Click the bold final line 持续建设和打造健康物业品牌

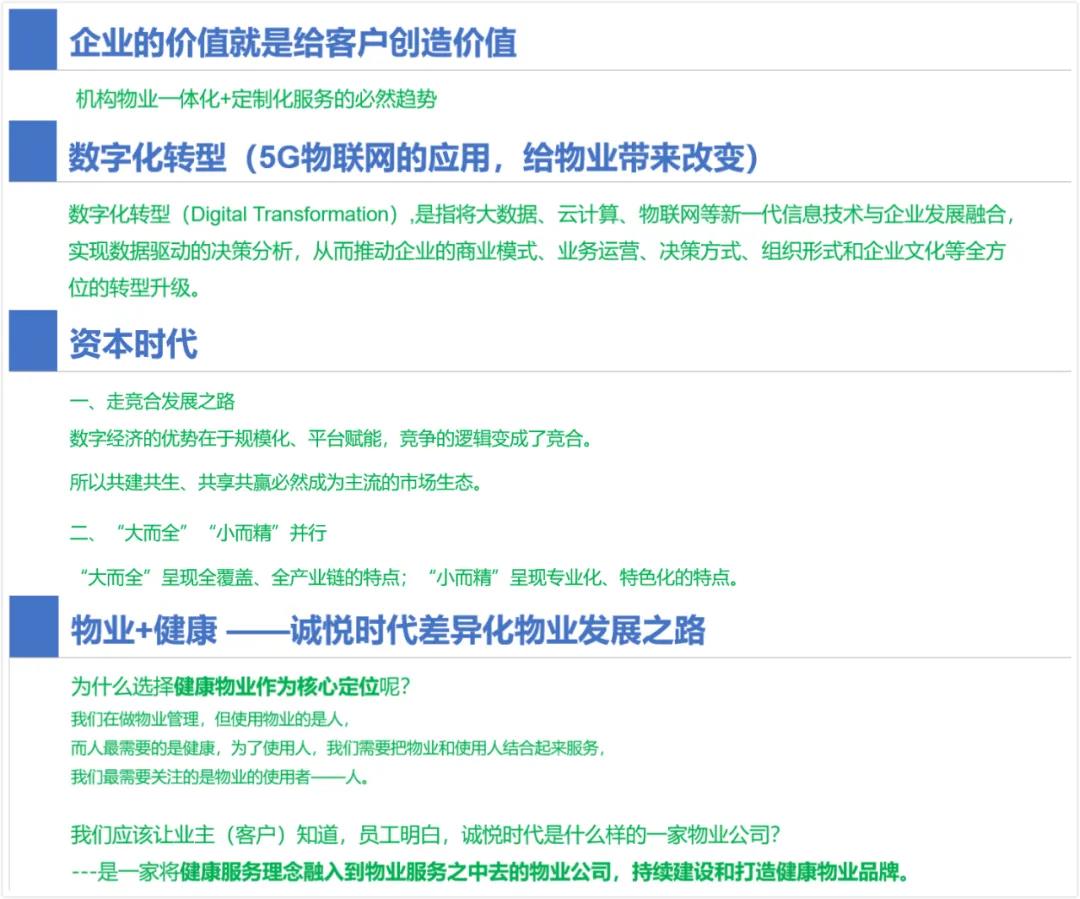[x=770, y=871]
